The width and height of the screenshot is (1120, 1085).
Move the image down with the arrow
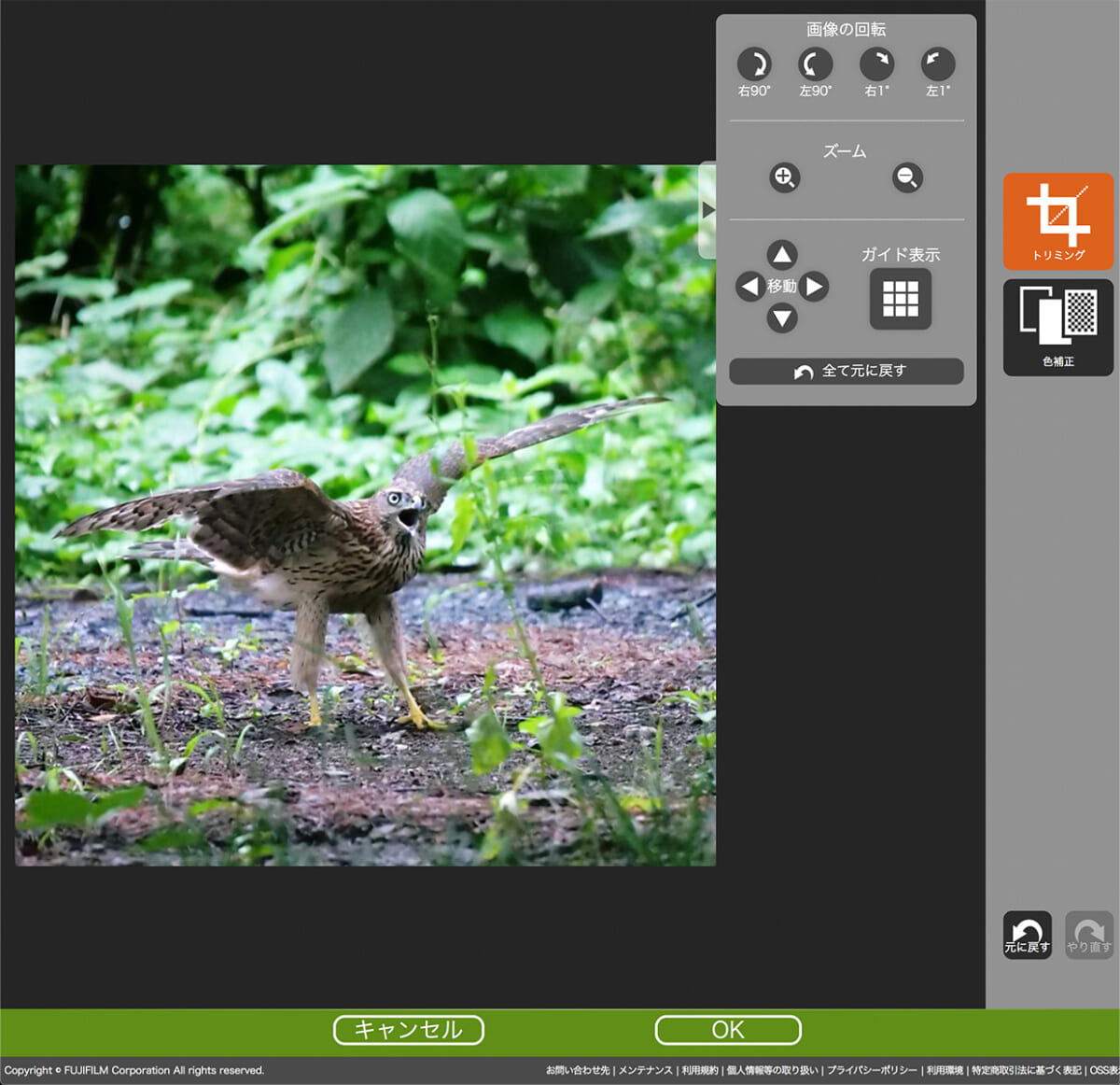click(x=782, y=318)
